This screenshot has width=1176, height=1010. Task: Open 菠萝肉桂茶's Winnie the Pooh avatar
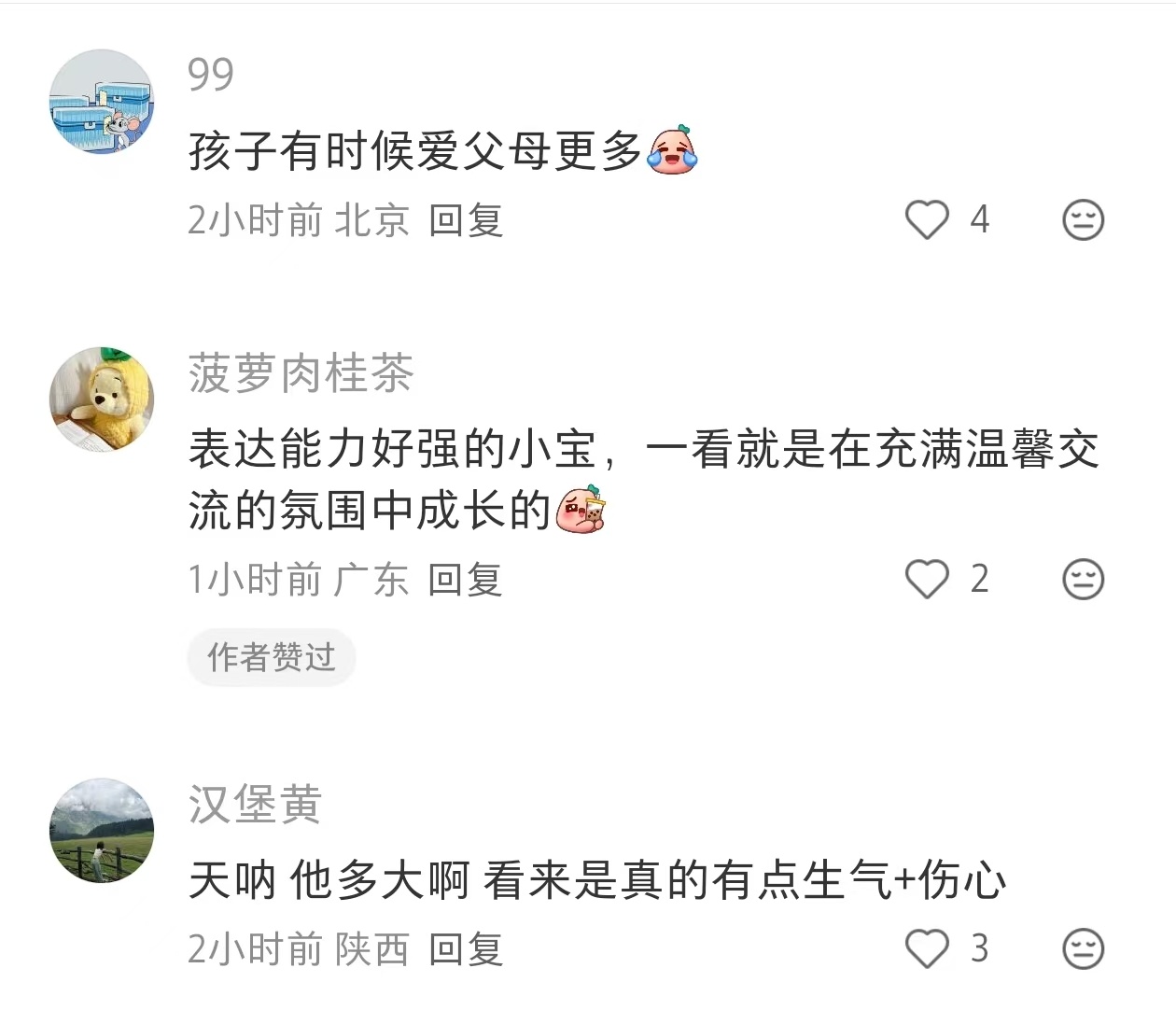102,400
